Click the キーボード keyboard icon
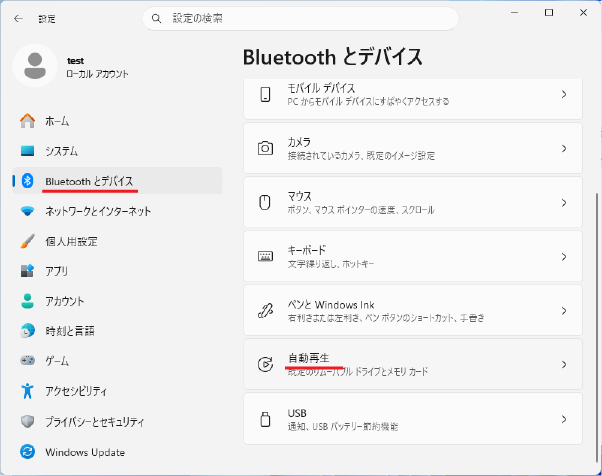The width and height of the screenshot is (602, 476). (265, 256)
